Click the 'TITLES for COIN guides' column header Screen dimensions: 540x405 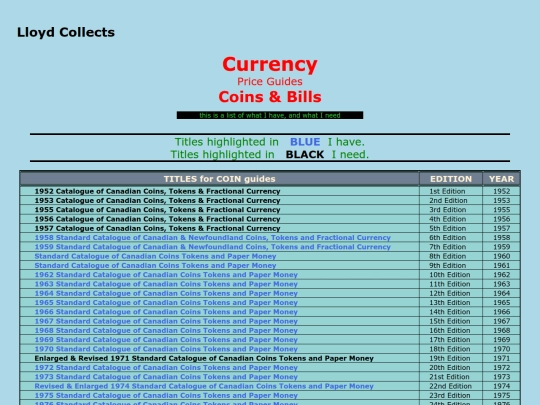tap(219, 179)
